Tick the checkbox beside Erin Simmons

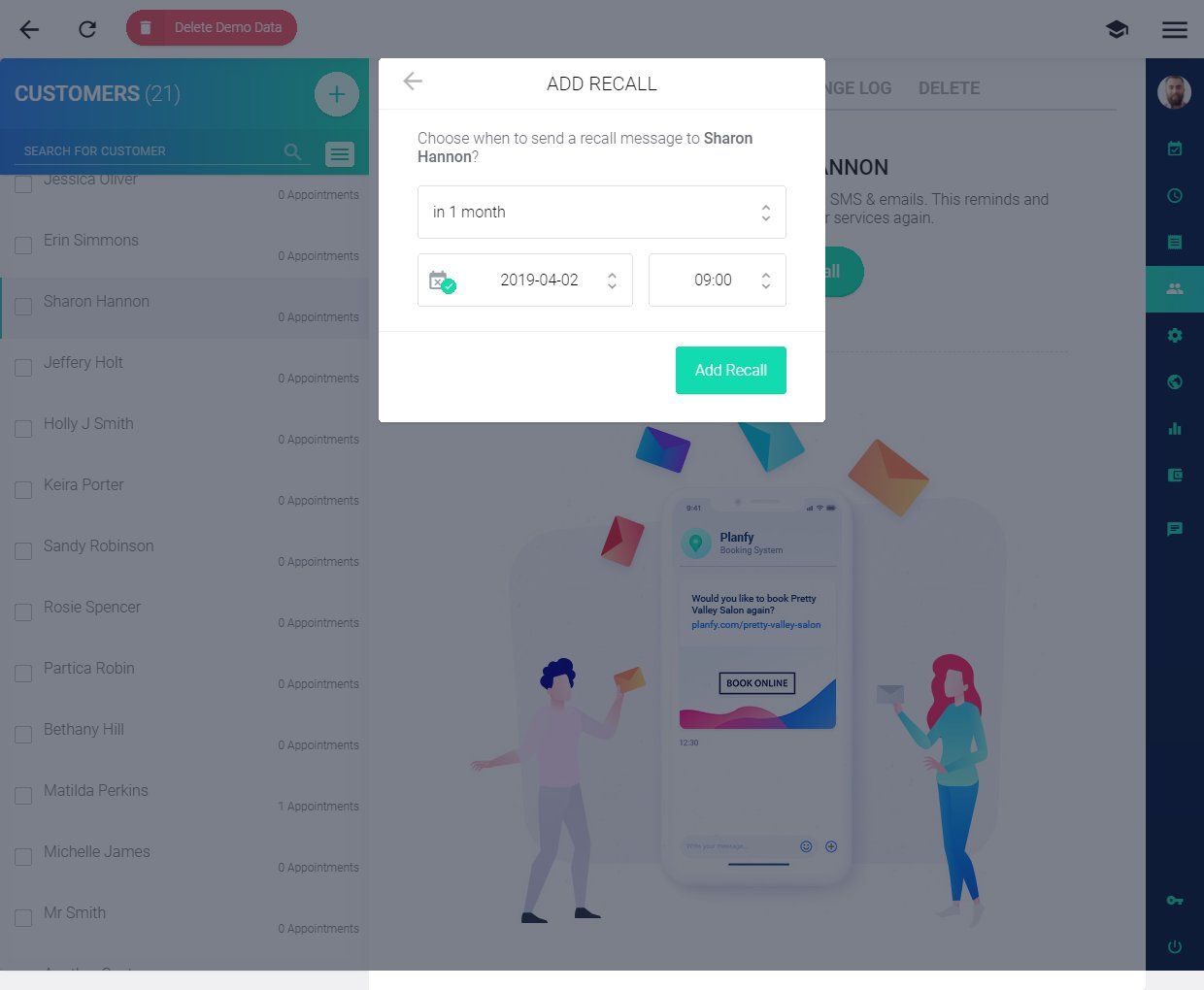23,246
